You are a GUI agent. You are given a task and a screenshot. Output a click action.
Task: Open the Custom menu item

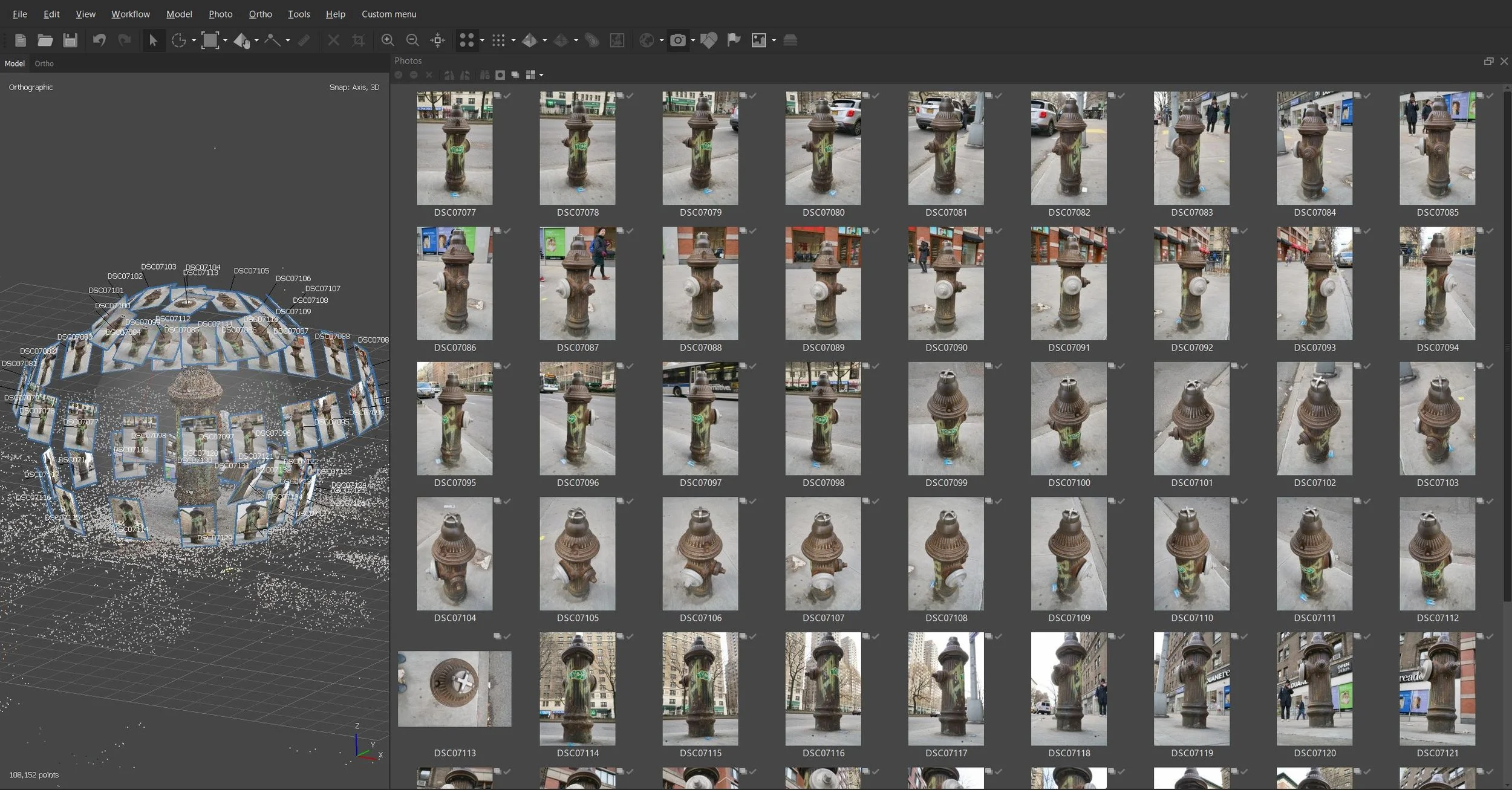click(x=388, y=14)
